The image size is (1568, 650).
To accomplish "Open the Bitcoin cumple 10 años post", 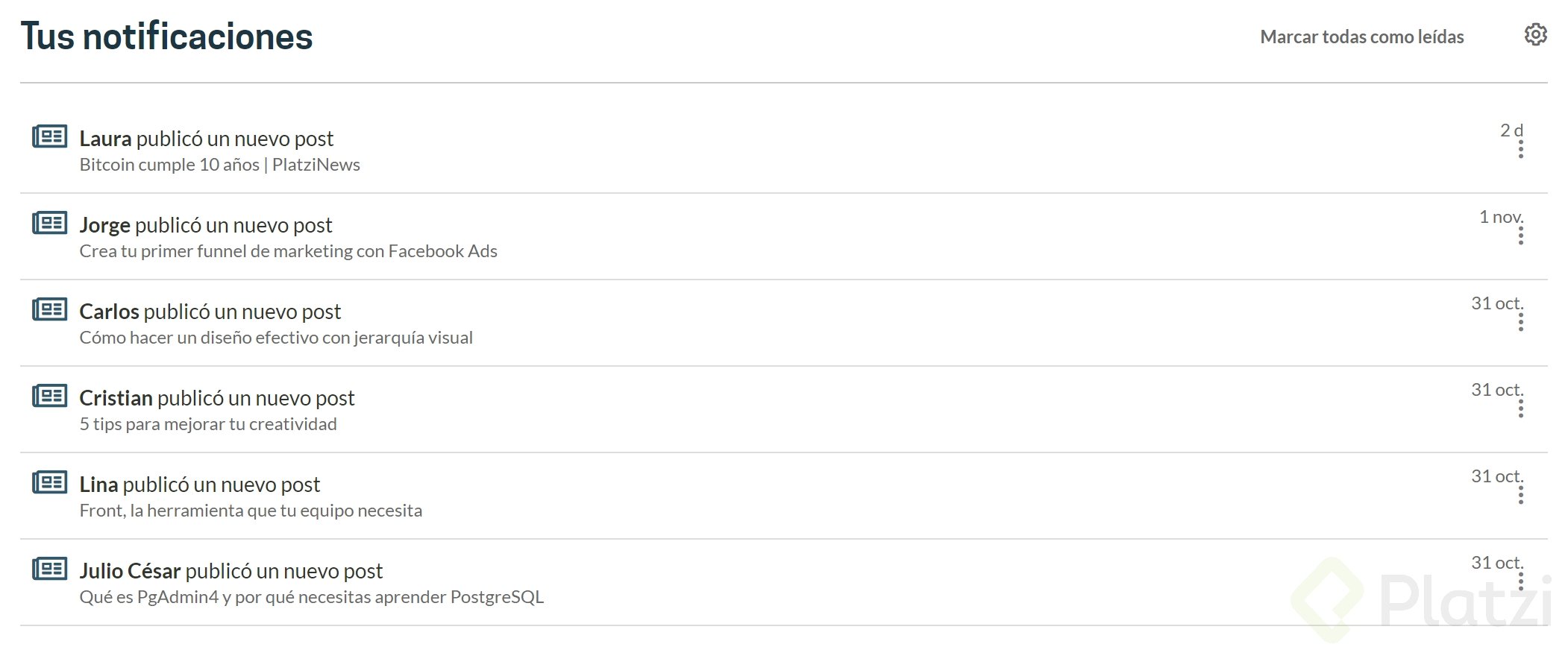I will (219, 165).
